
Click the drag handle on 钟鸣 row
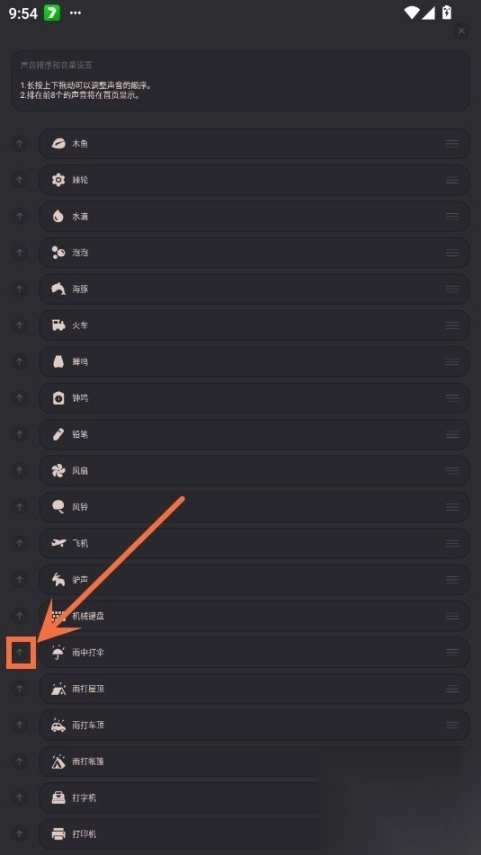tap(452, 398)
